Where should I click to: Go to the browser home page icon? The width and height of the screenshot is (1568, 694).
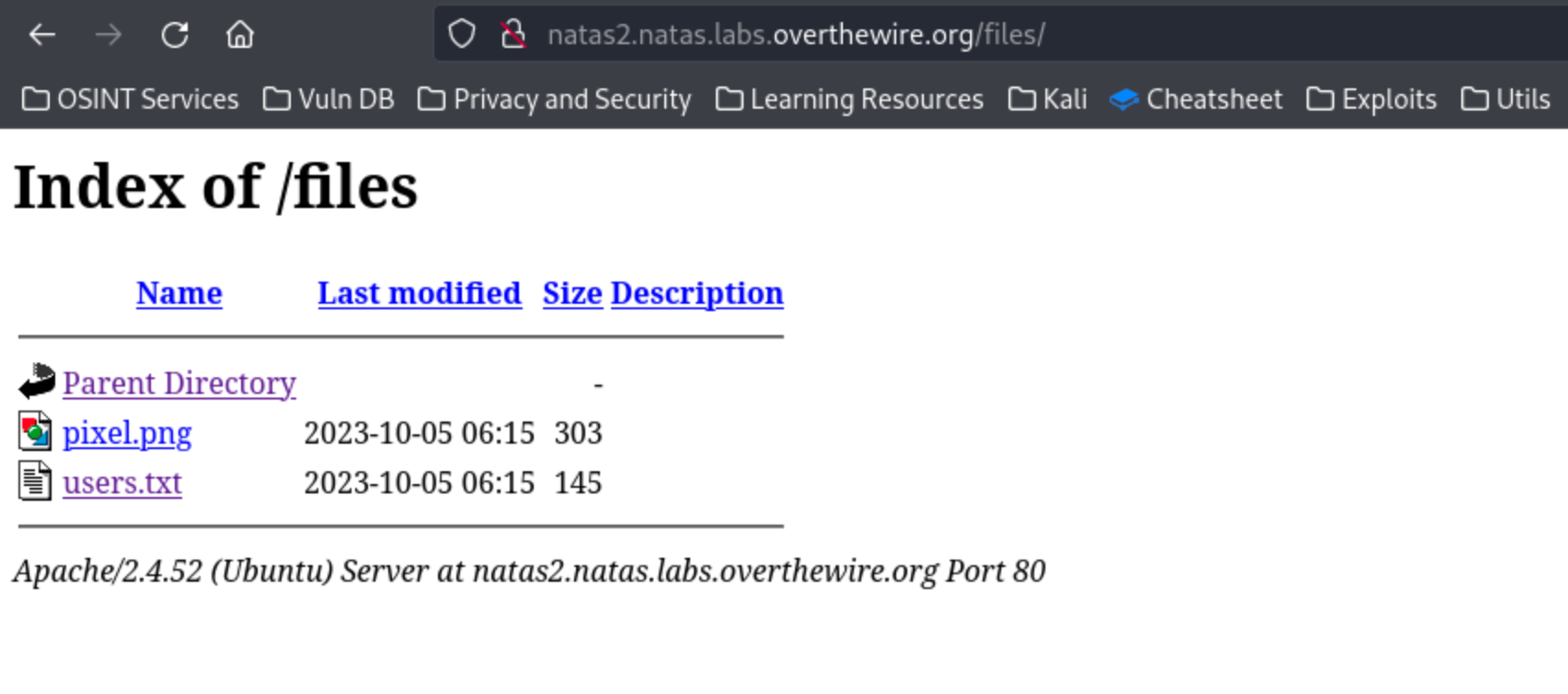point(240,35)
